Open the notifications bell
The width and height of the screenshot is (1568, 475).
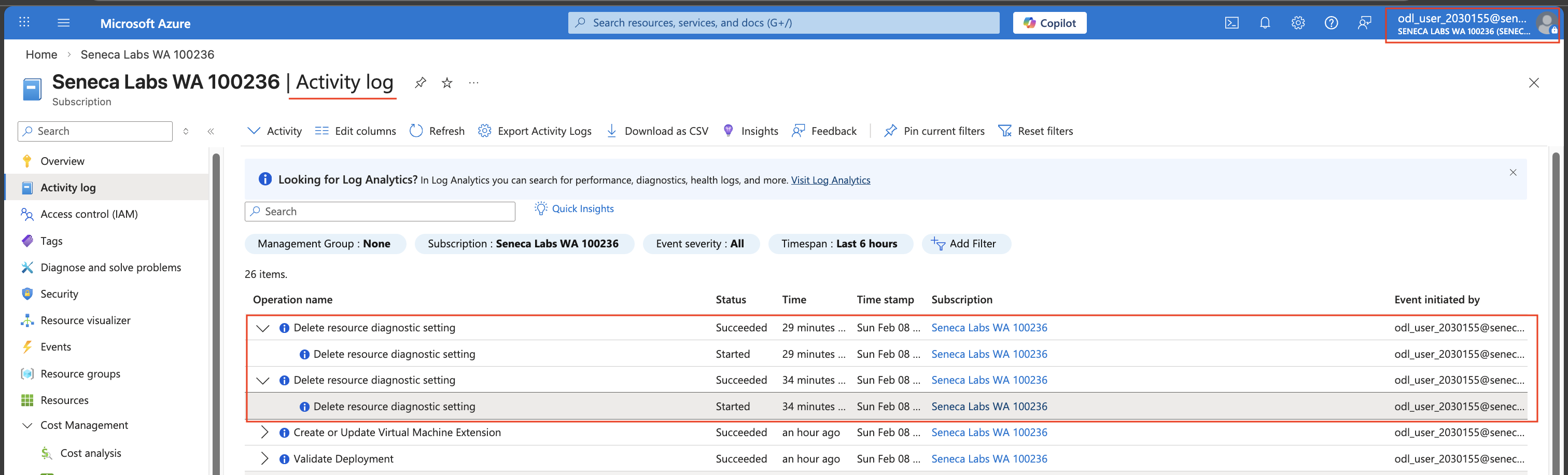[x=1265, y=22]
